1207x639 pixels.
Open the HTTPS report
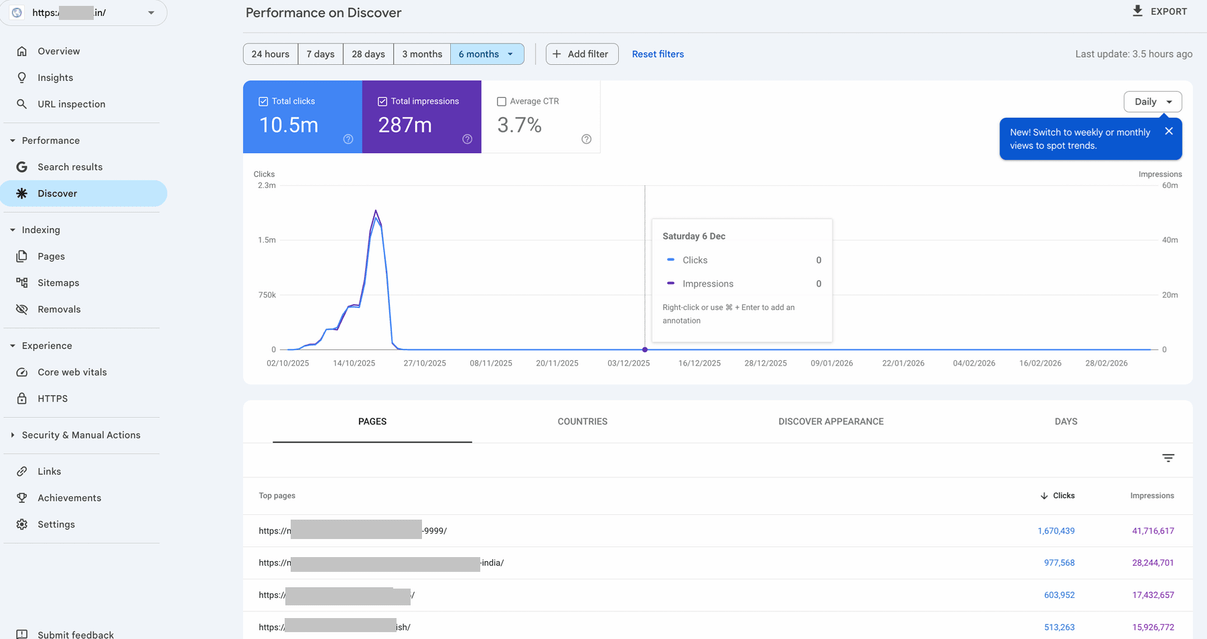click(x=23, y=398)
